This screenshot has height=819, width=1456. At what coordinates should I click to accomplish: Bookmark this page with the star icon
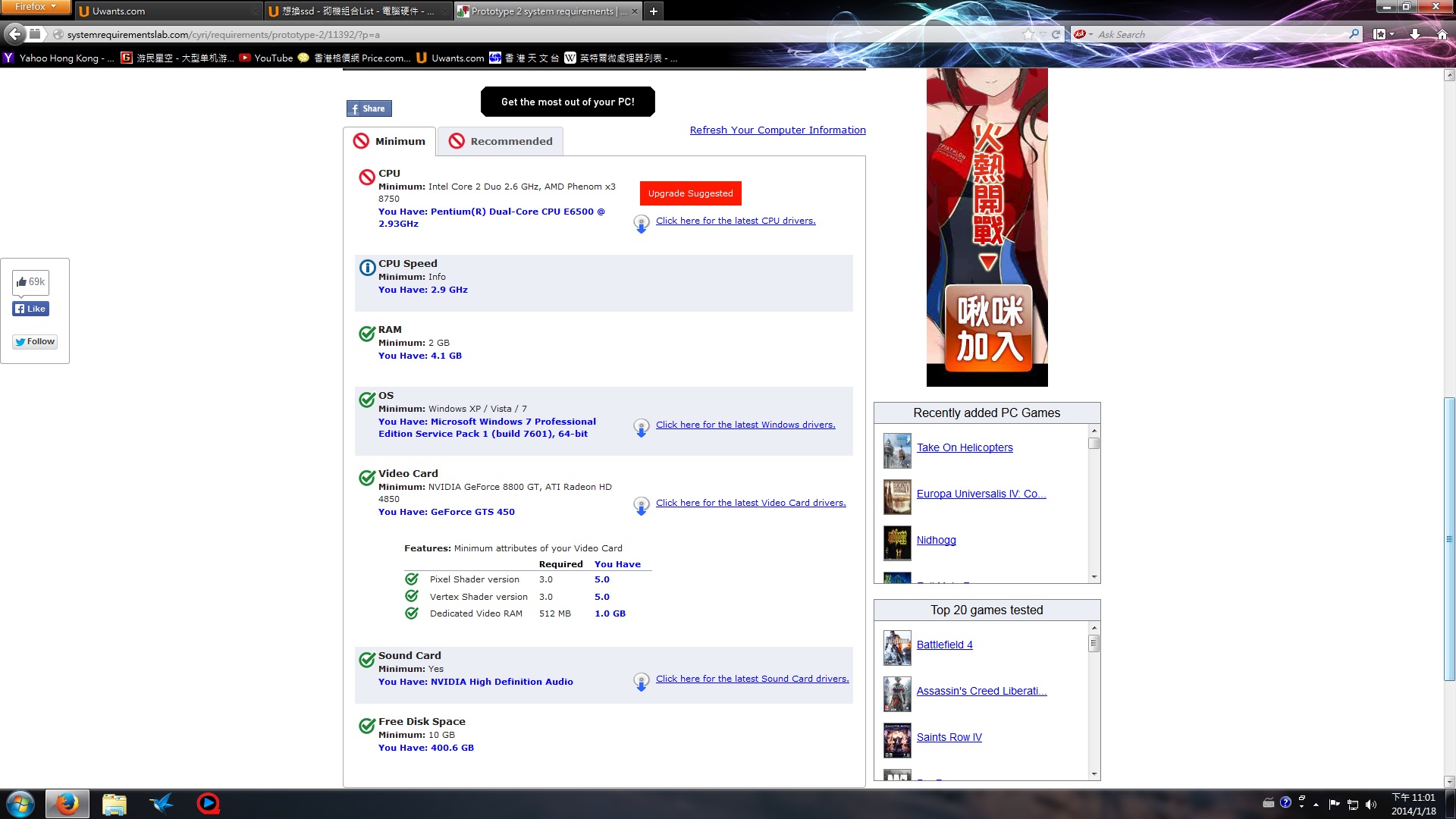coord(1028,34)
